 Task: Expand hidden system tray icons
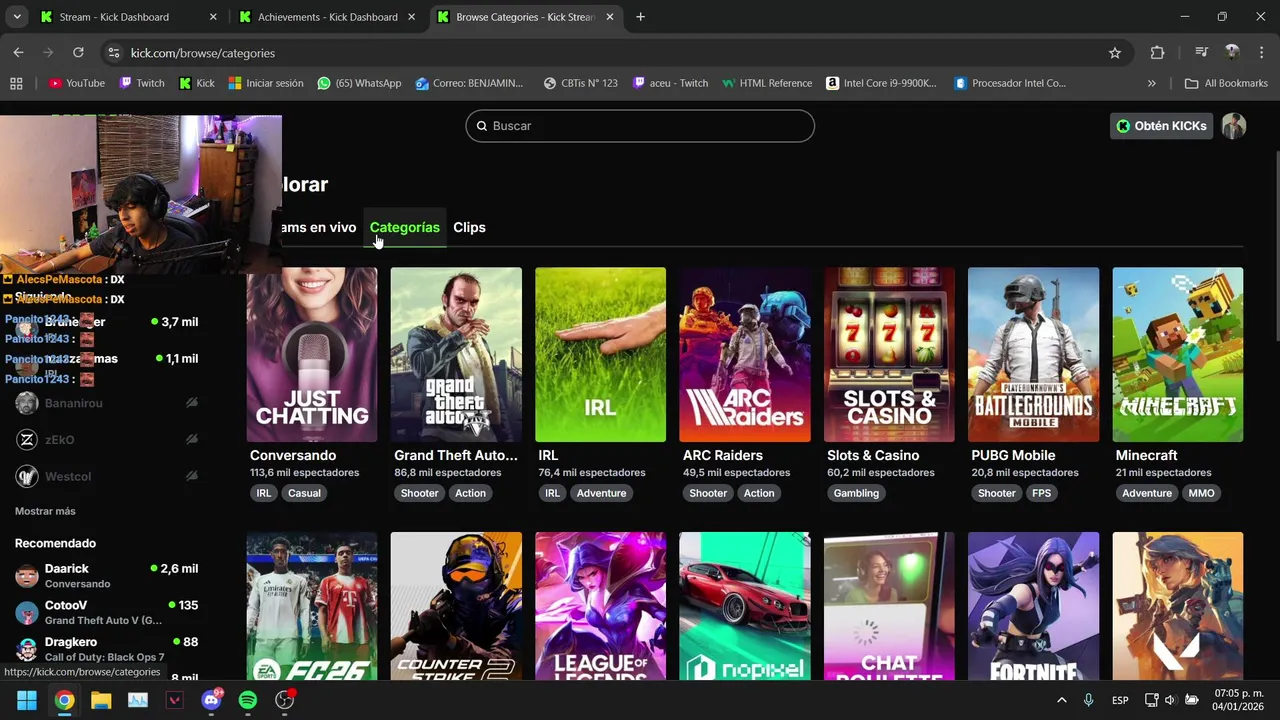[x=1061, y=700]
